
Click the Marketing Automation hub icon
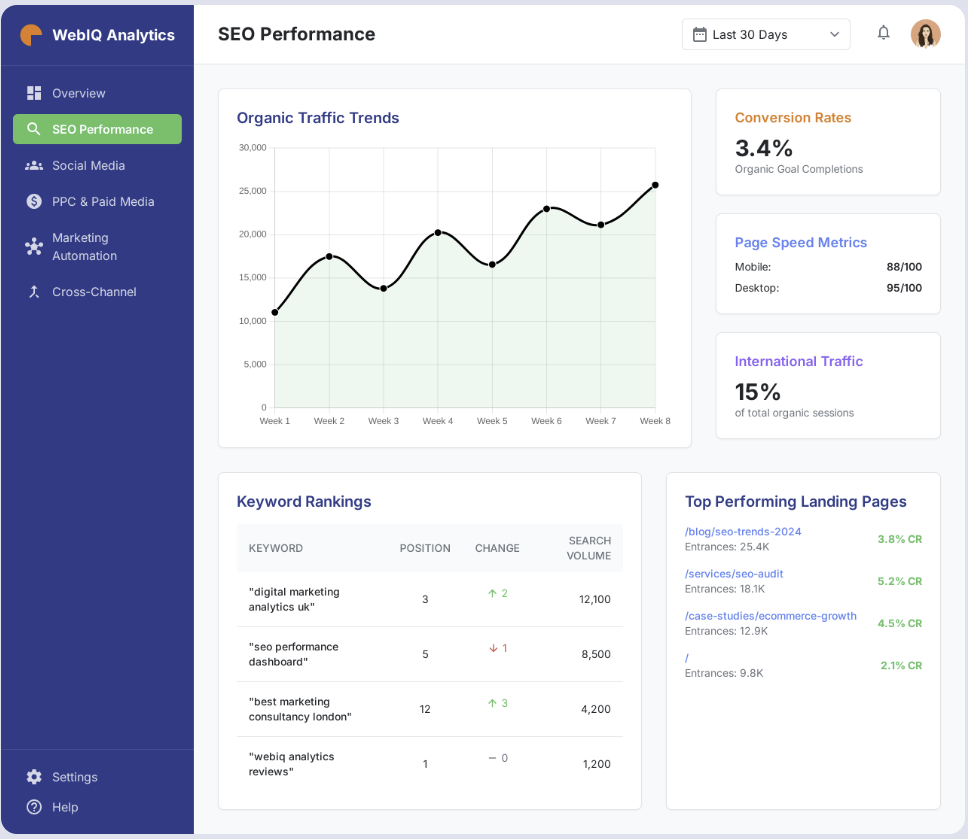pyautogui.click(x=34, y=247)
